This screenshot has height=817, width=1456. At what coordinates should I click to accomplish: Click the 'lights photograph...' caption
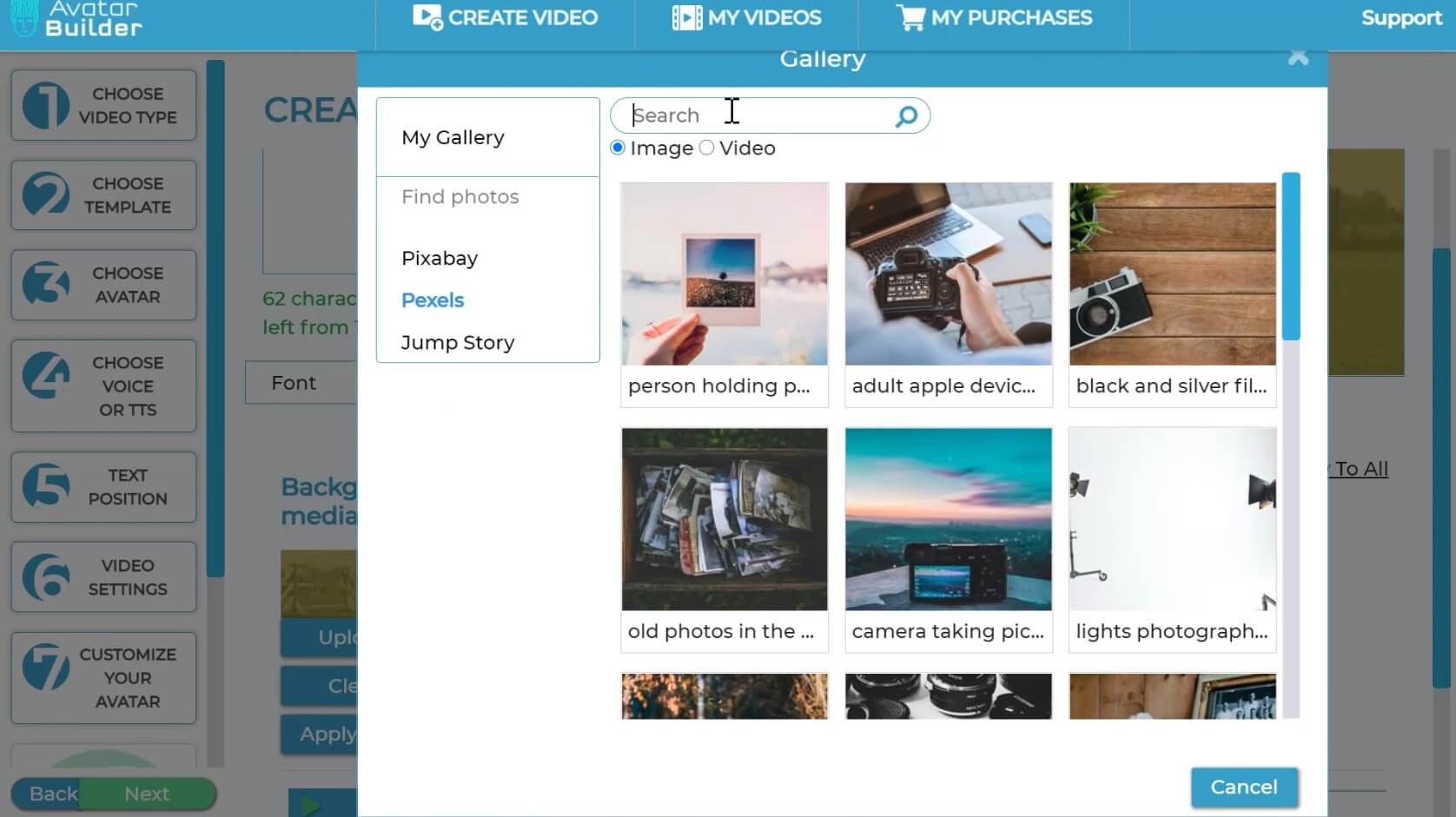(1172, 631)
